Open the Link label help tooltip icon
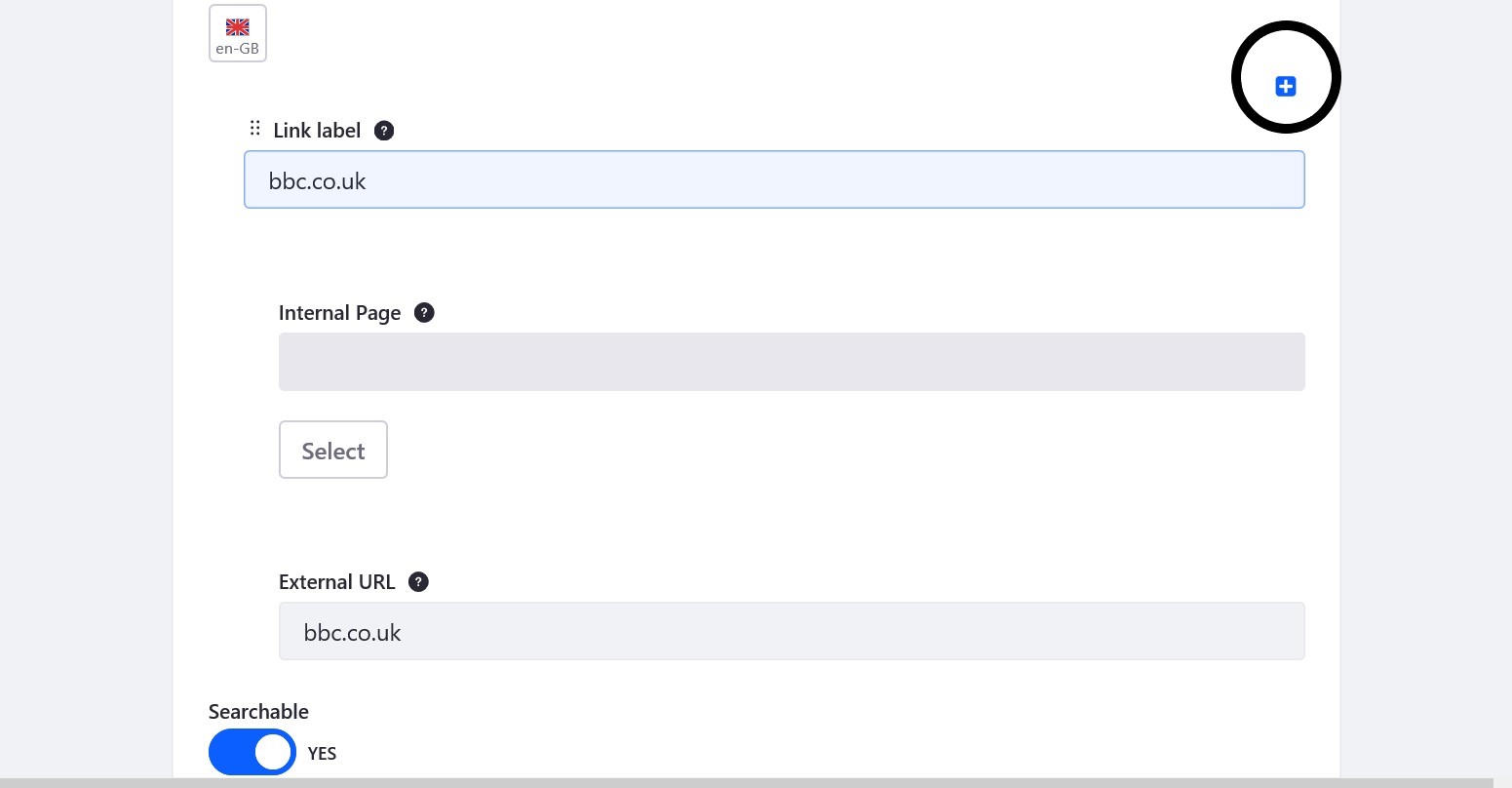The image size is (1512, 788). pyautogui.click(x=384, y=131)
